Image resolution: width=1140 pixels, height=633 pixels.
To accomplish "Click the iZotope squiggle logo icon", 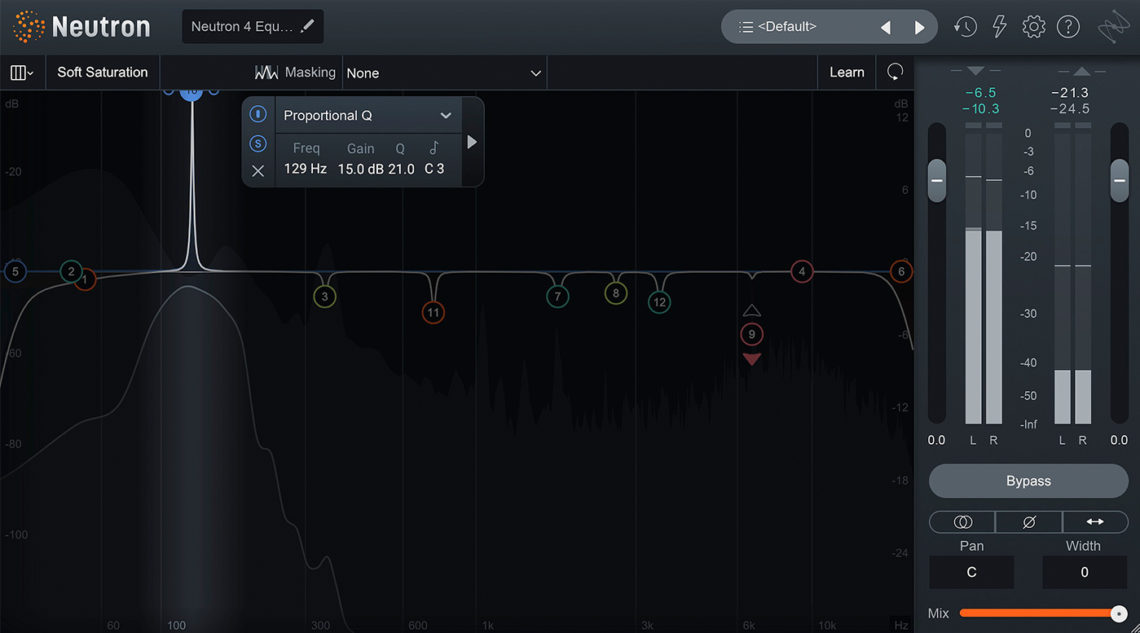I will [1113, 26].
